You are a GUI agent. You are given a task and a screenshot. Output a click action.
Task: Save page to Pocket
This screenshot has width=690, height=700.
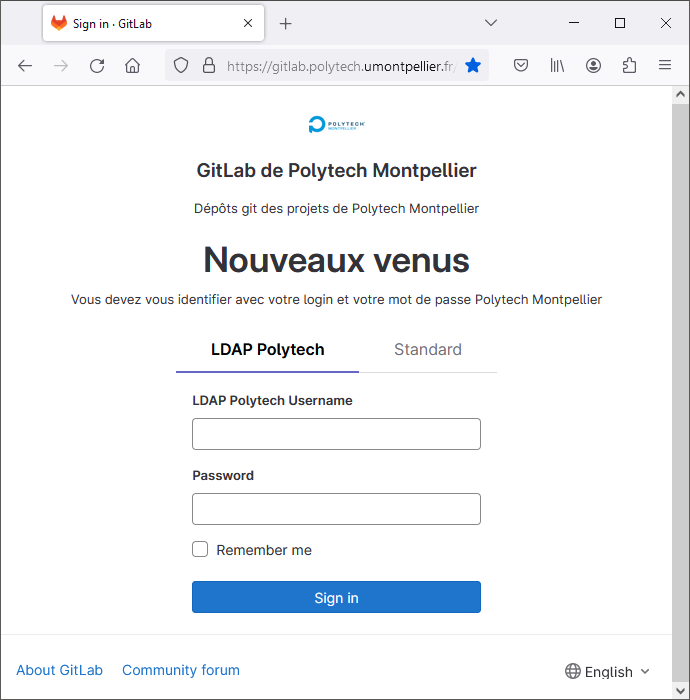(521, 66)
